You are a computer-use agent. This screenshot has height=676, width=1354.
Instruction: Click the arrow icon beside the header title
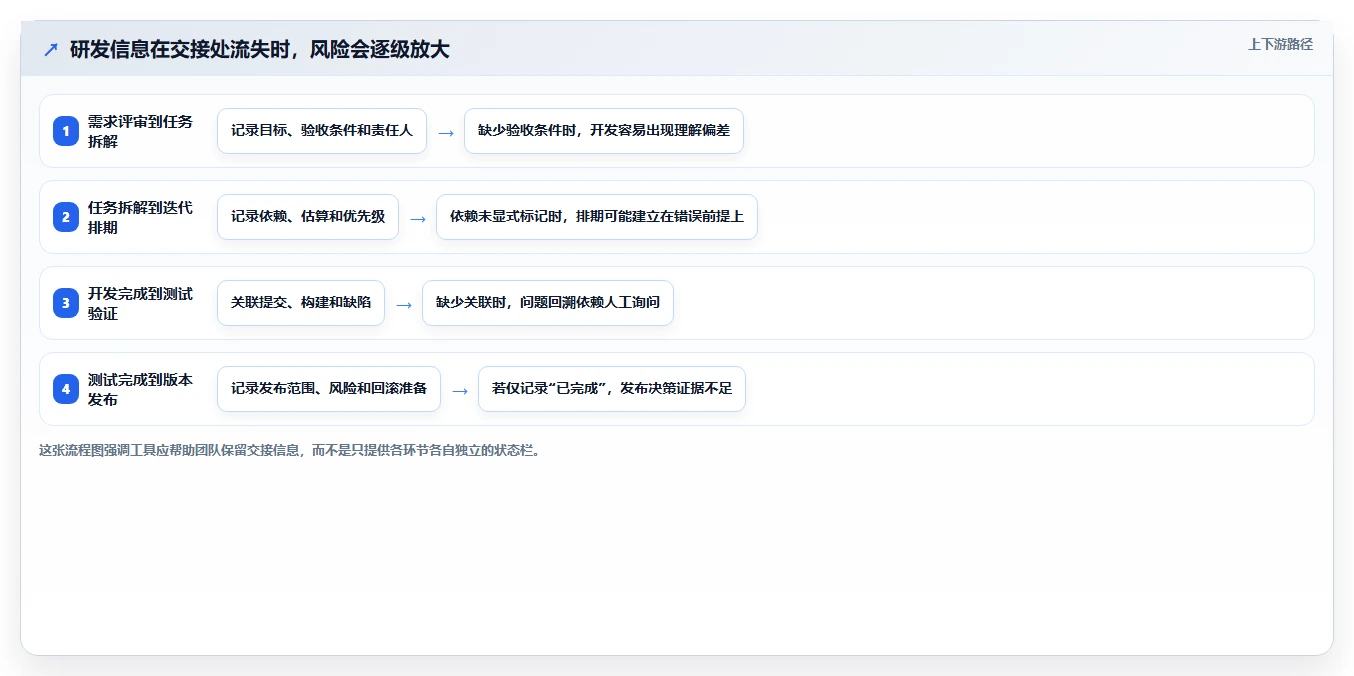51,50
